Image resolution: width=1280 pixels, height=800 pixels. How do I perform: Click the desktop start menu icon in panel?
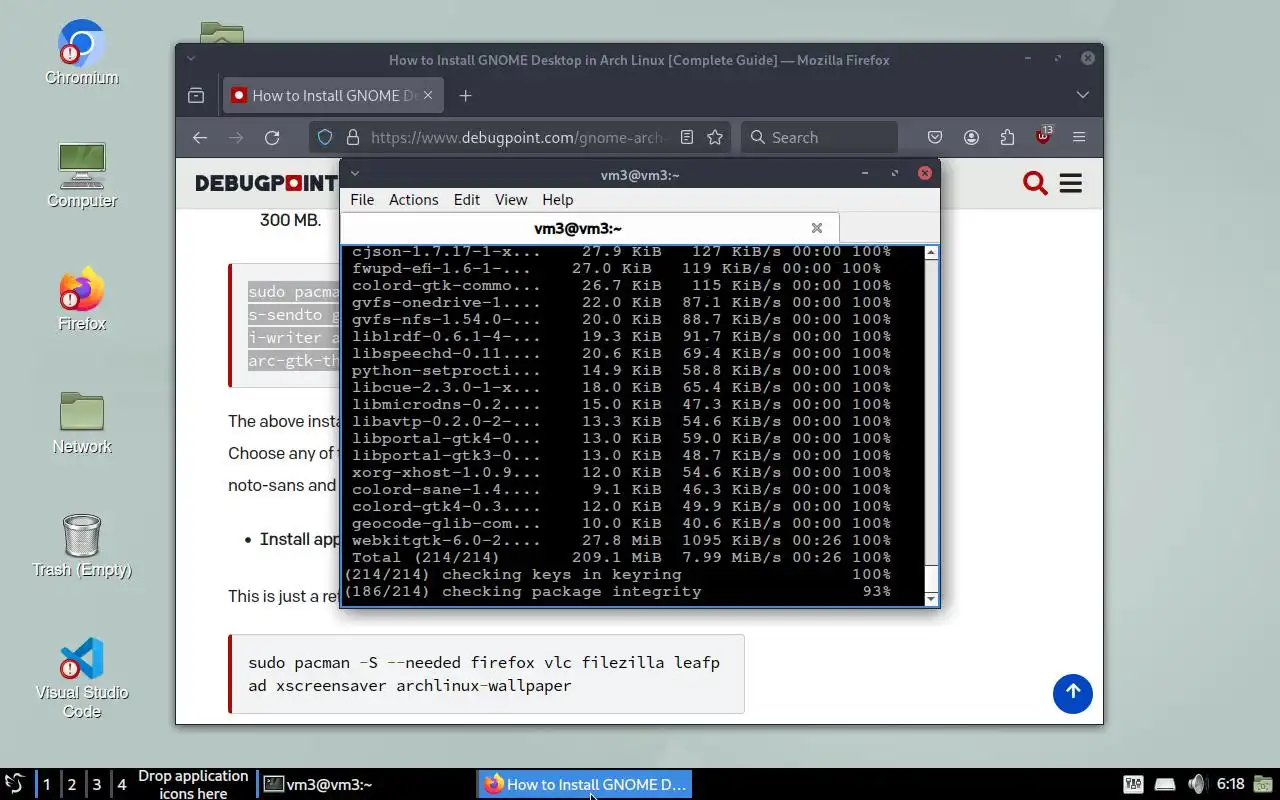point(14,784)
